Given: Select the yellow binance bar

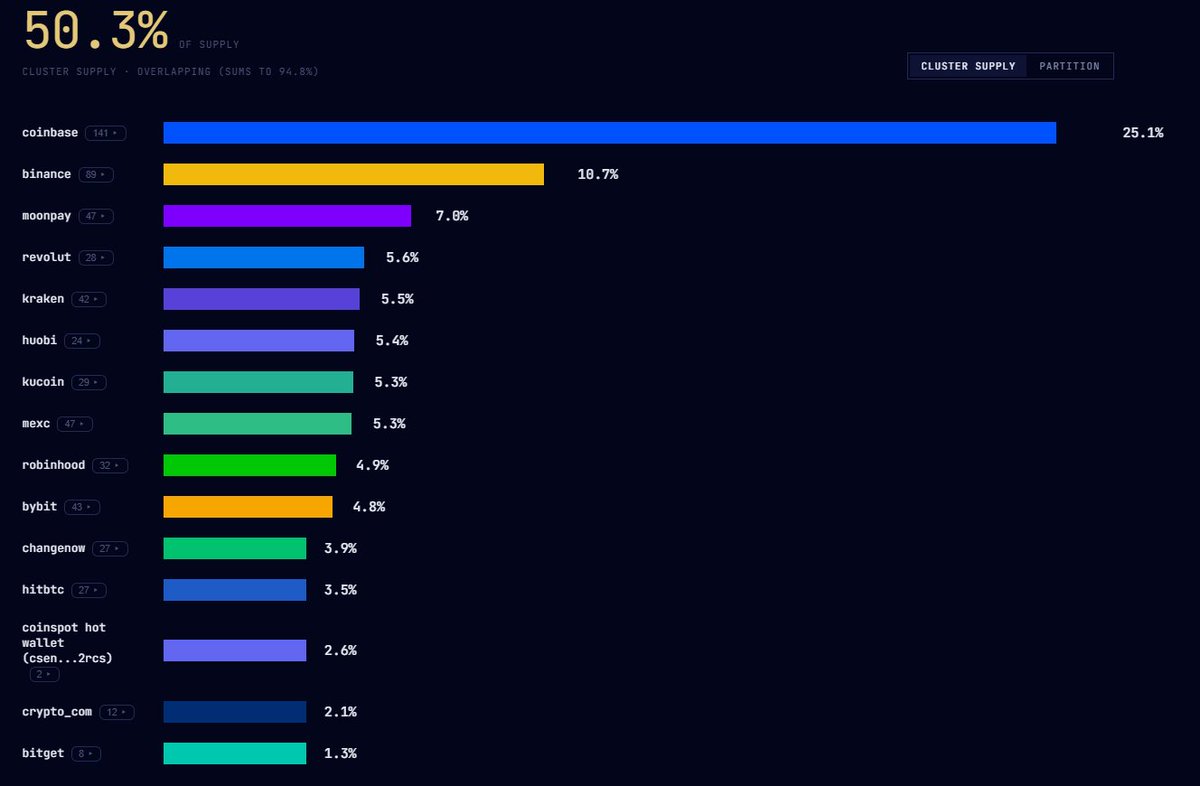Looking at the screenshot, I should click(x=354, y=175).
